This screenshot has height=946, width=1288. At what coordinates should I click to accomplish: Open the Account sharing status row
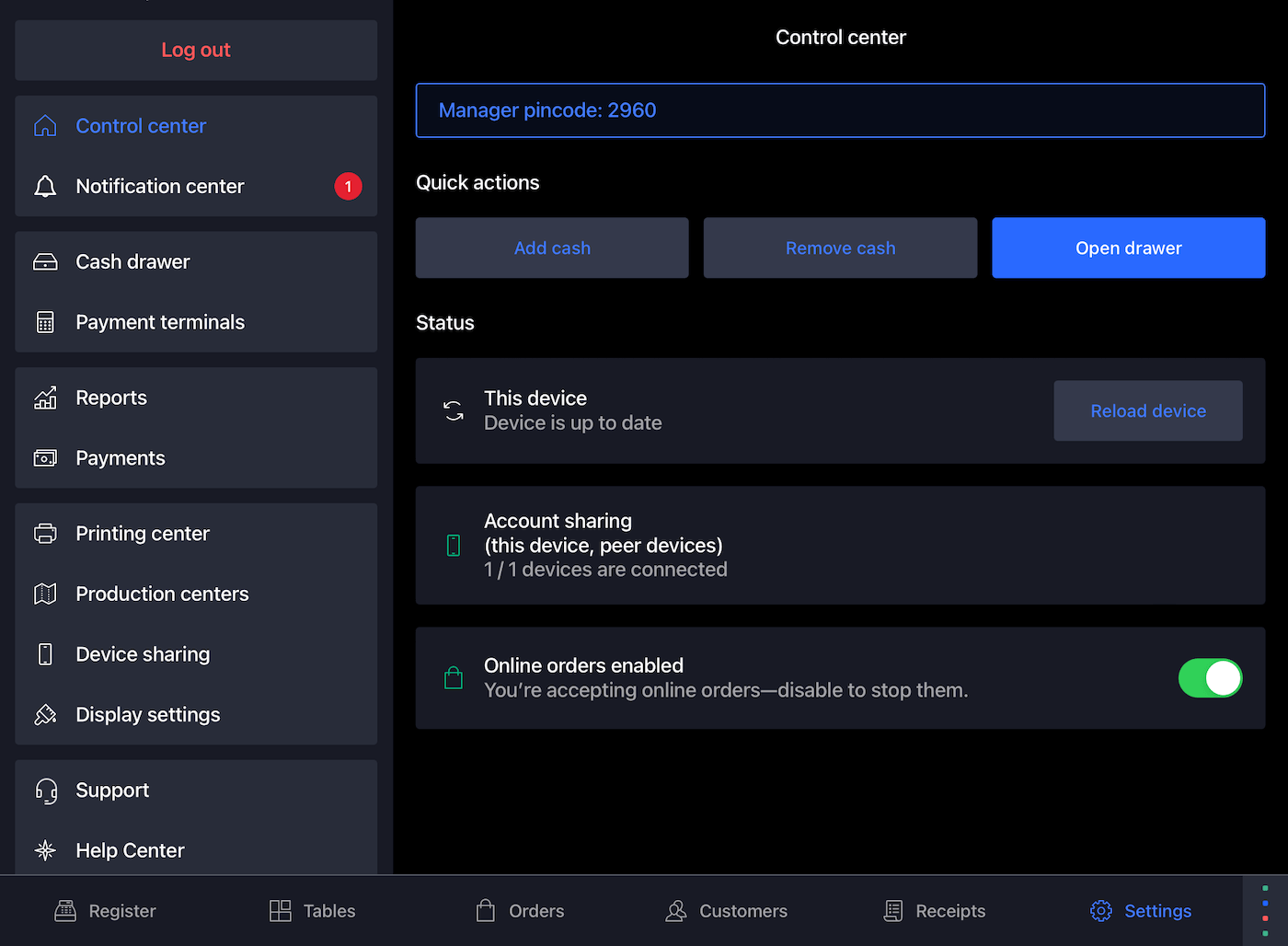(x=840, y=546)
